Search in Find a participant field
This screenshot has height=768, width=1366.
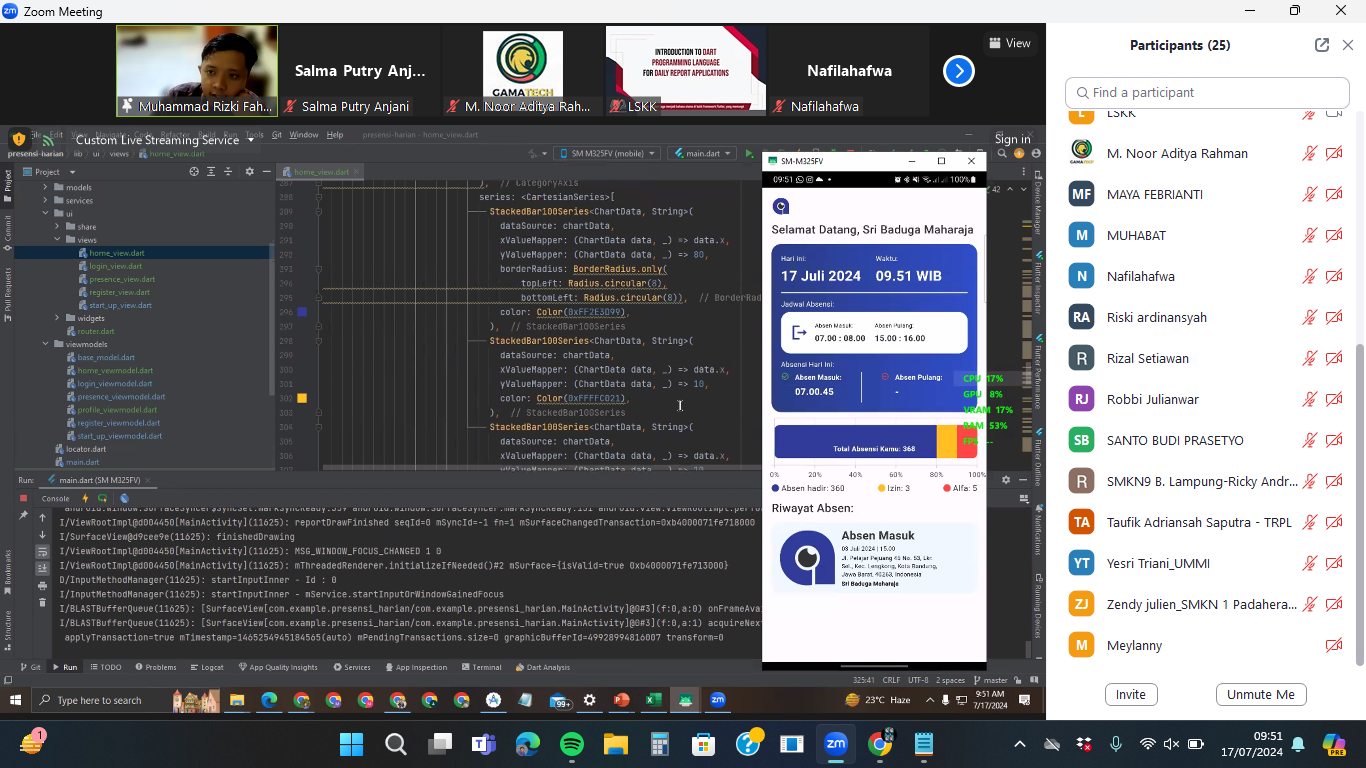click(1207, 92)
